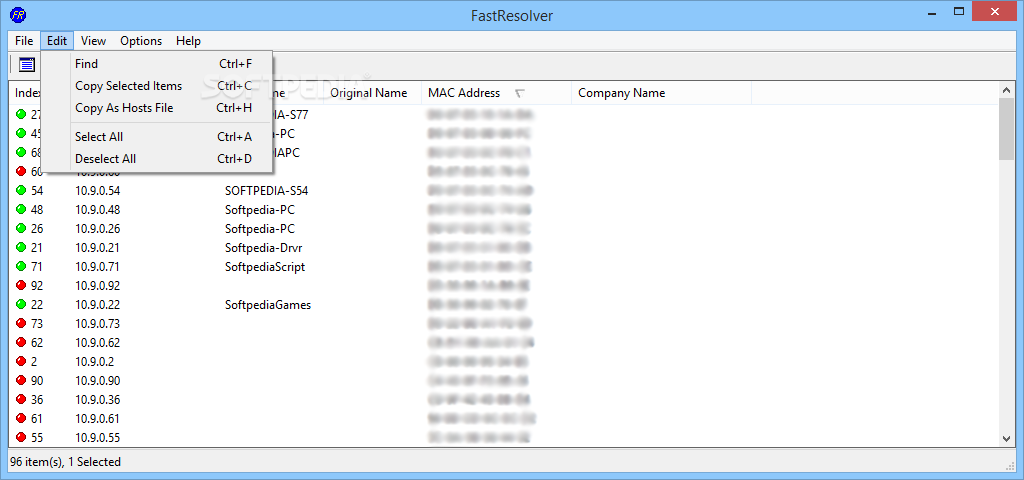
Task: Select IP address 10.9.0.55
Action: 98,438
